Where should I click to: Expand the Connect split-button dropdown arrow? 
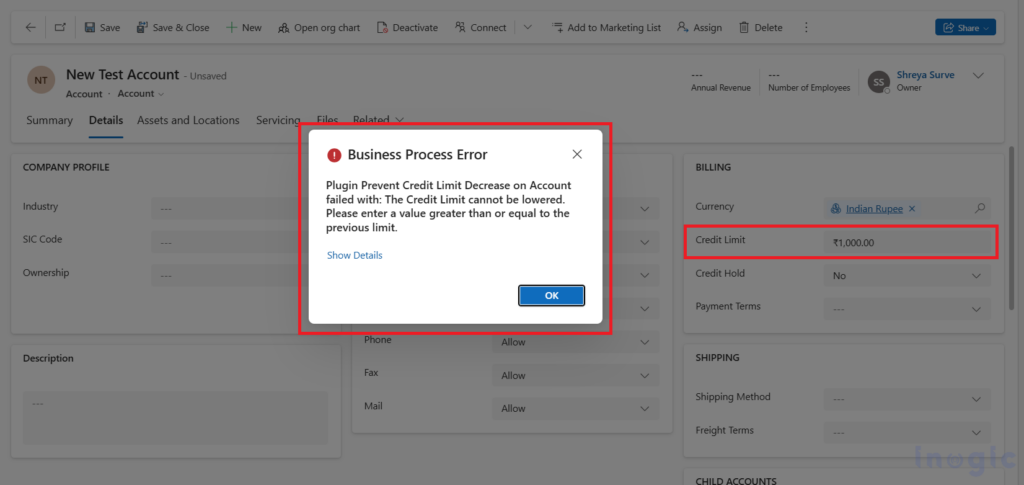pyautogui.click(x=527, y=28)
